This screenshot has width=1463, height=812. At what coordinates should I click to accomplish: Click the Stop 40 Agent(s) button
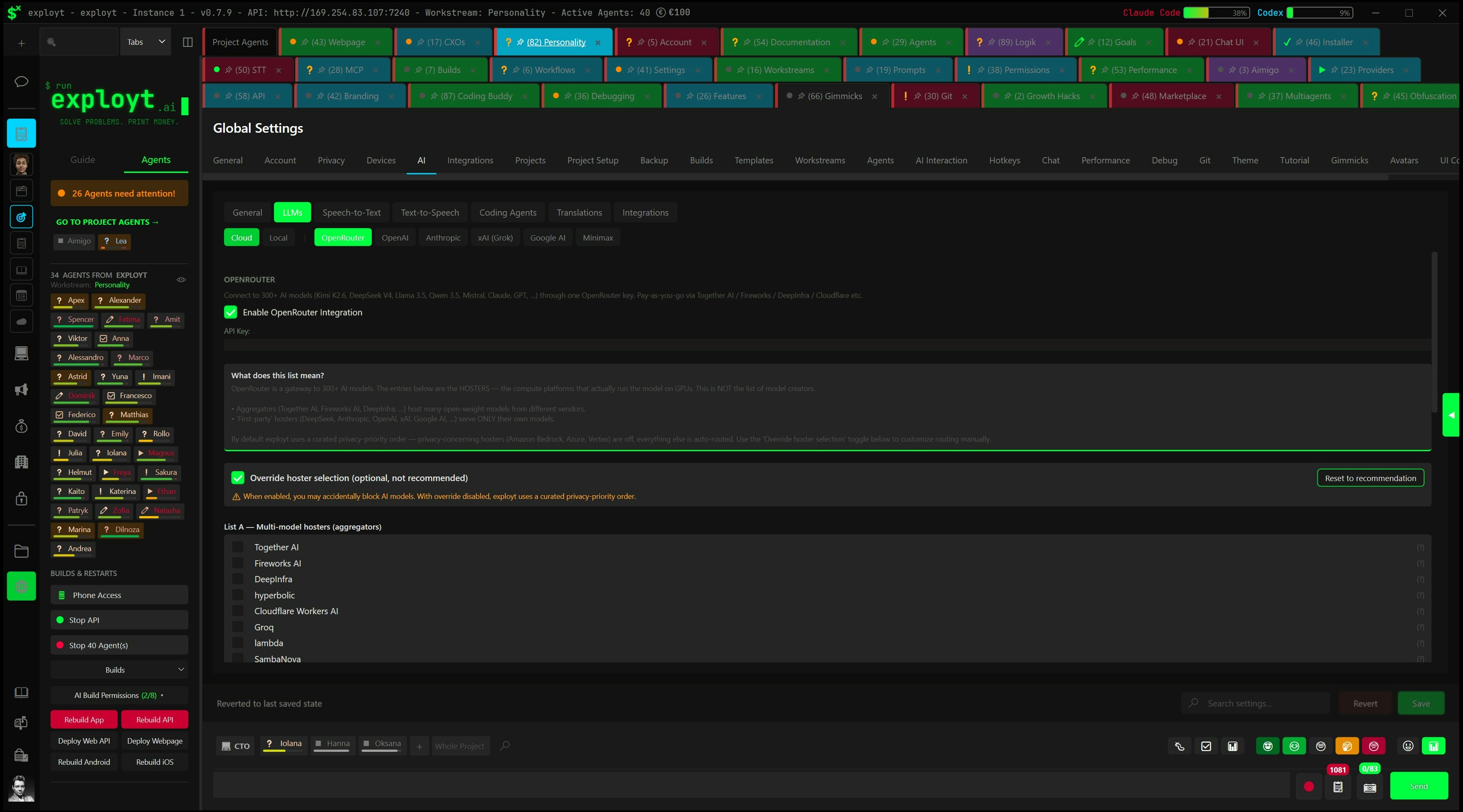click(119, 645)
